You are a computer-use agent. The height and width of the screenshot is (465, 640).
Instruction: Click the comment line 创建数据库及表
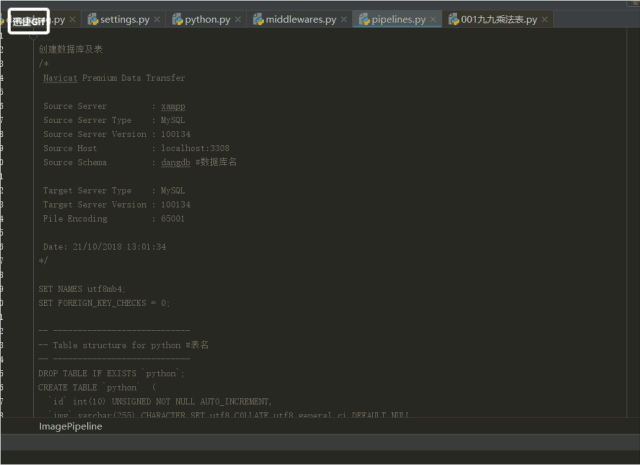[71, 49]
